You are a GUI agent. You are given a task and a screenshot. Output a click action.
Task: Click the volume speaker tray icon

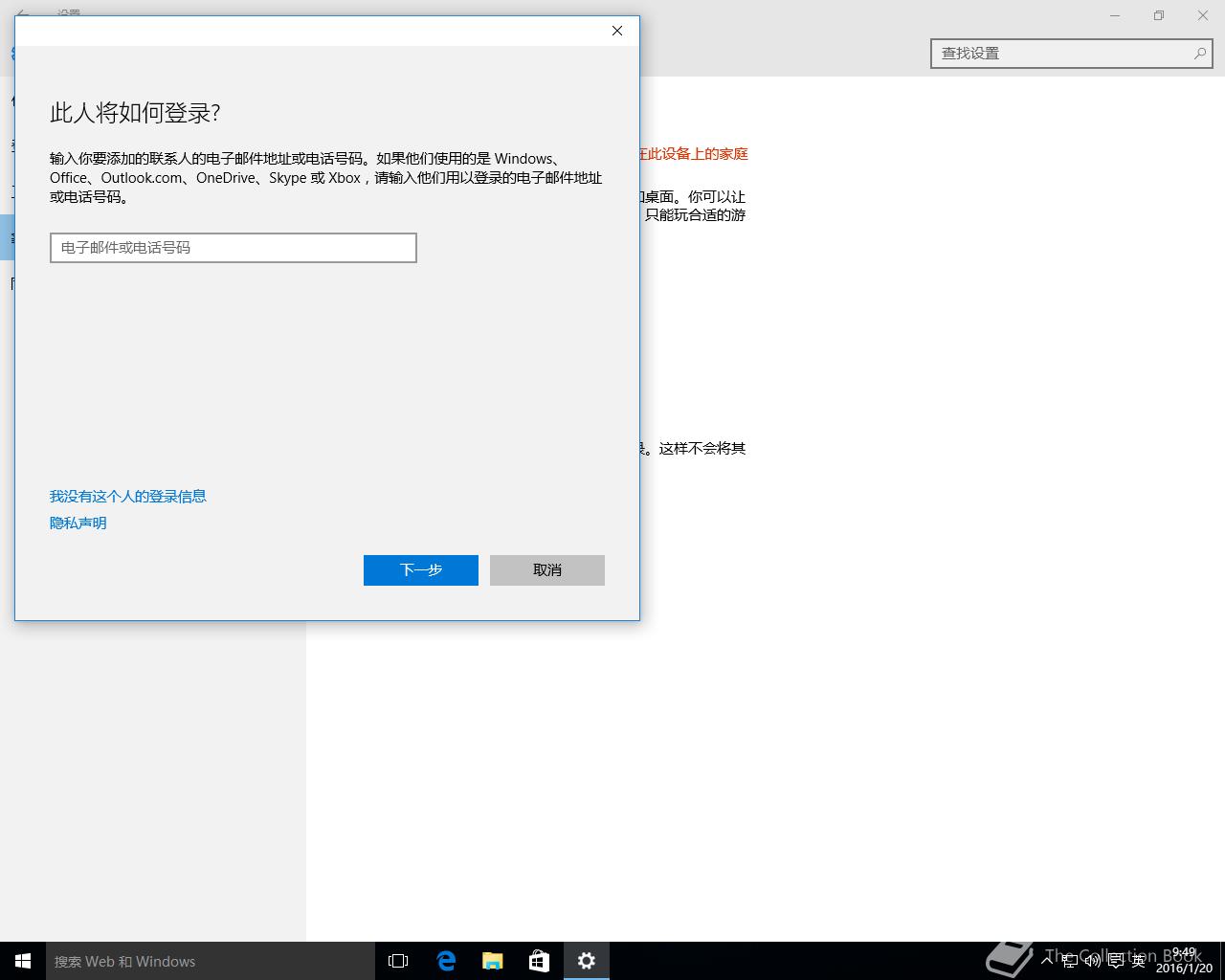1093,961
